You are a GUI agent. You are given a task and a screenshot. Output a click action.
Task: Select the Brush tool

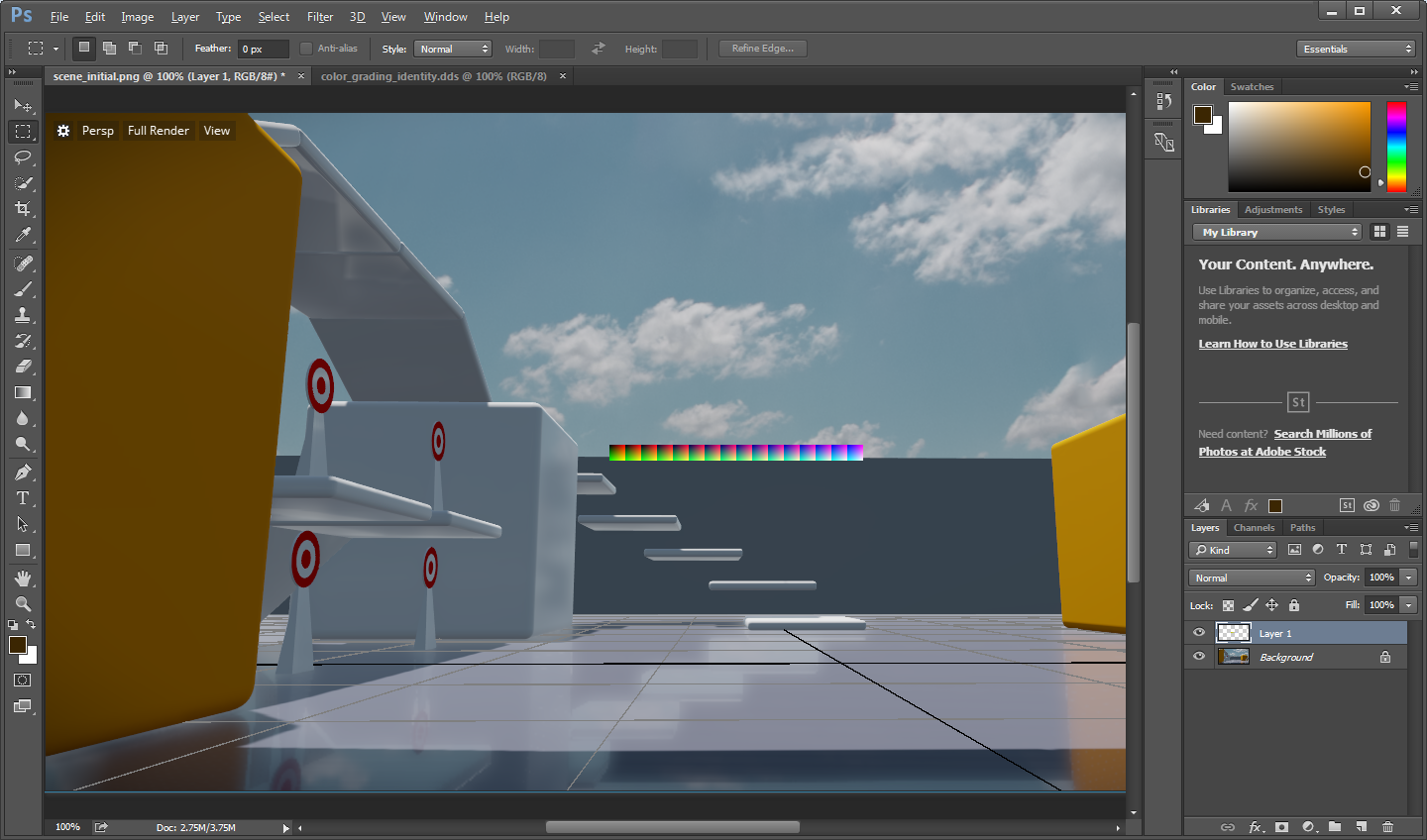(24, 288)
